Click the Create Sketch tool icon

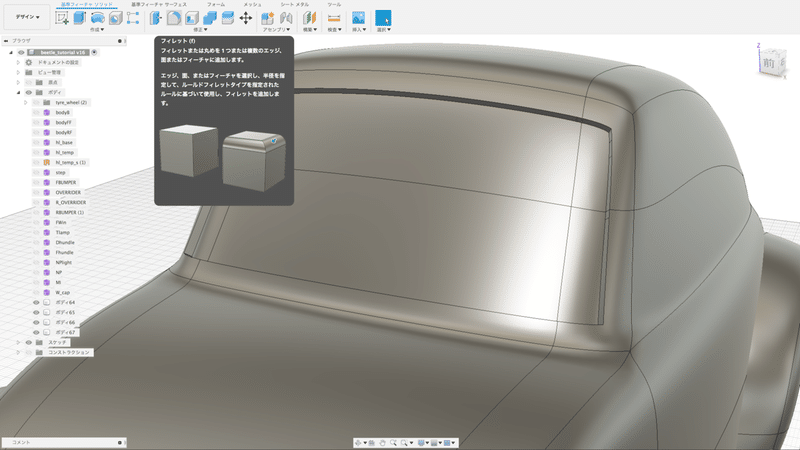63,18
